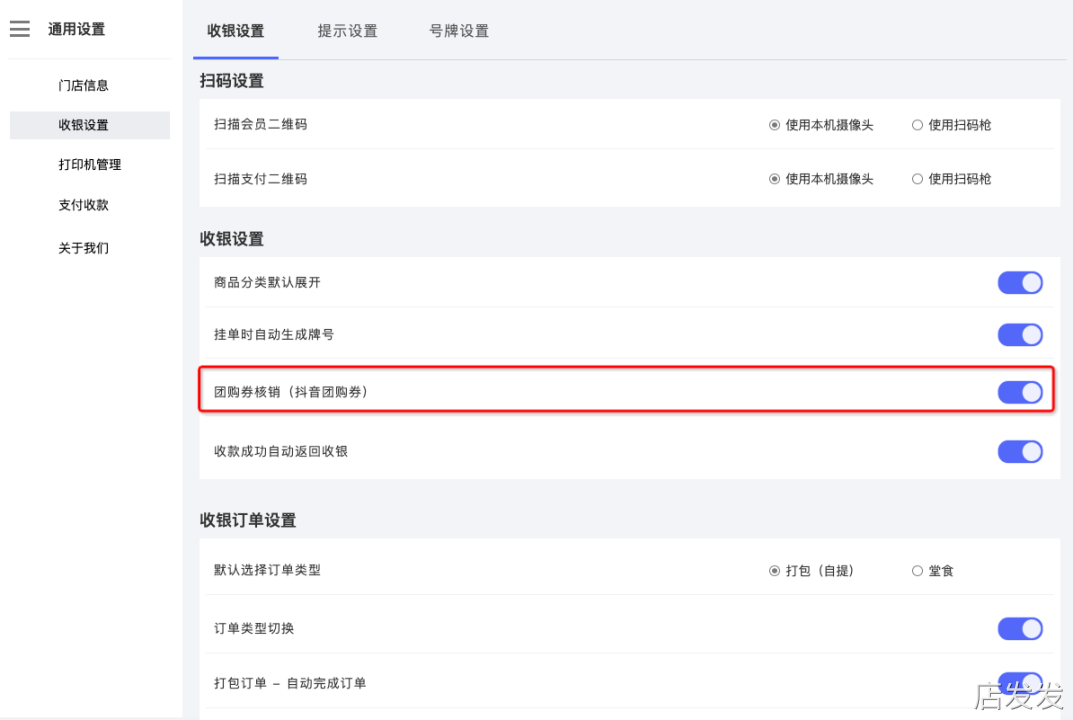Select 收银设置 in the left sidebar
1073x720 pixels.
point(83,125)
